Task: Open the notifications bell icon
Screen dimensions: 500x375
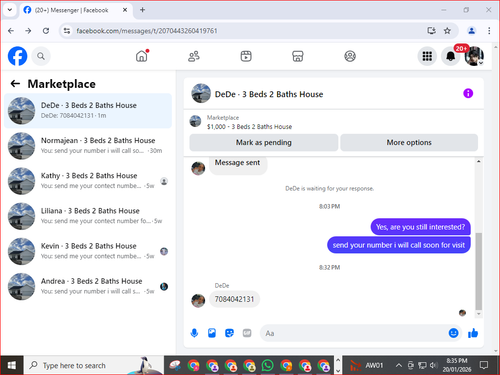Action: pyautogui.click(x=450, y=56)
